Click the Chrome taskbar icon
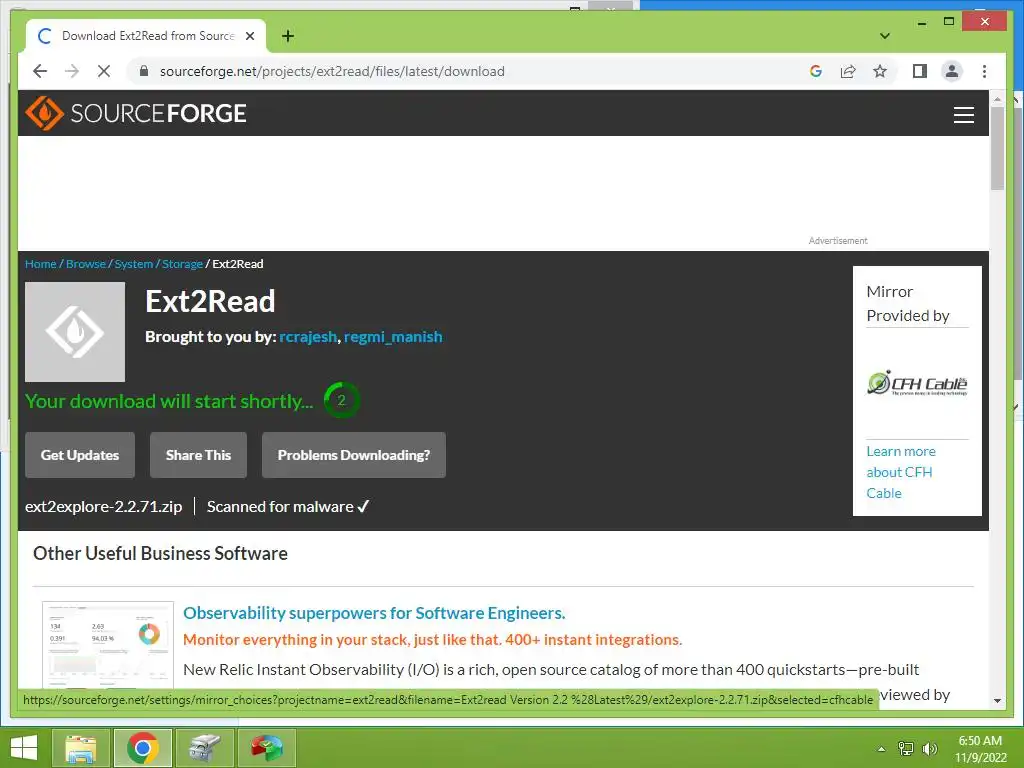1024x768 pixels. pos(143,748)
